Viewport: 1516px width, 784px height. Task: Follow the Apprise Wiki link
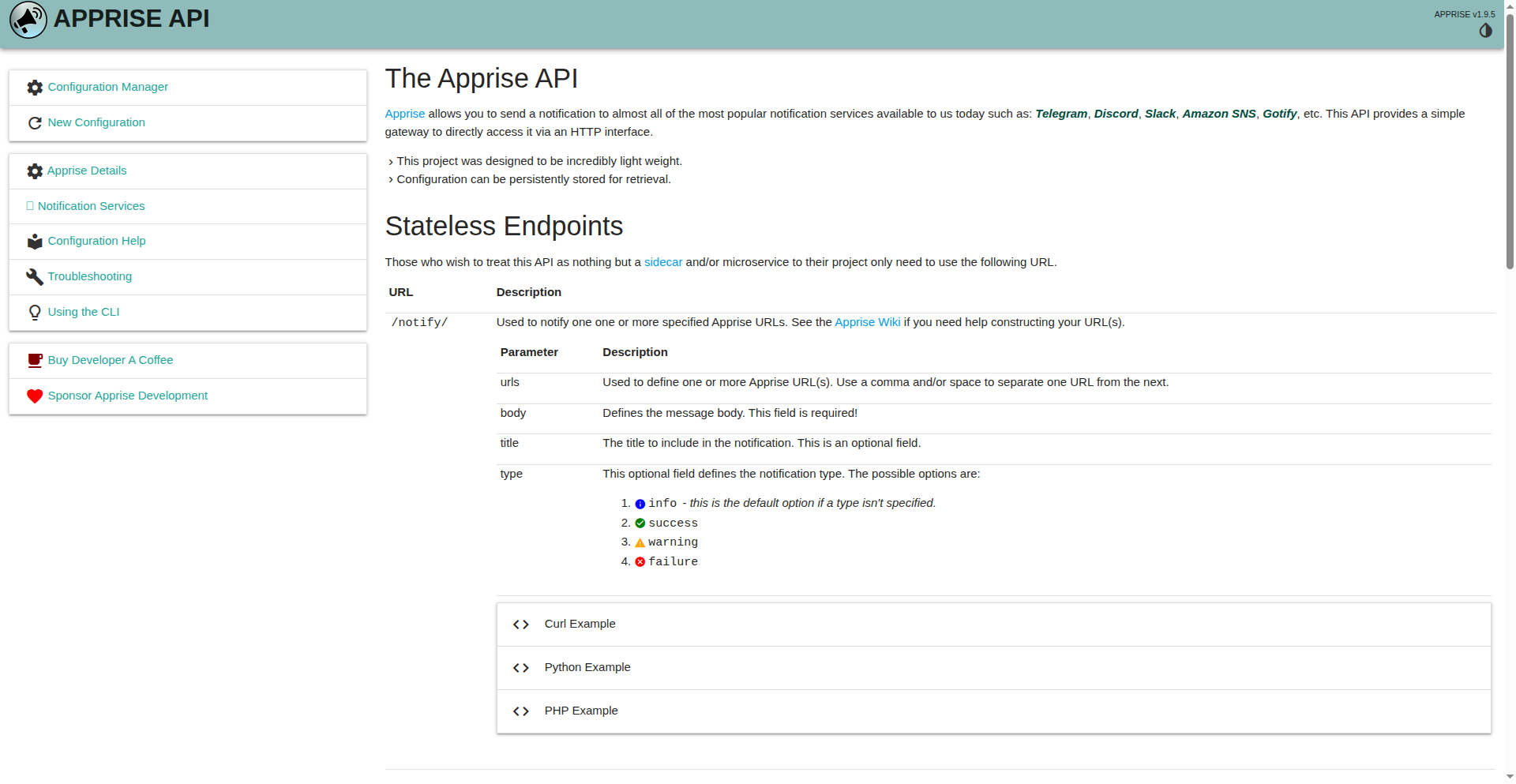pyautogui.click(x=867, y=322)
